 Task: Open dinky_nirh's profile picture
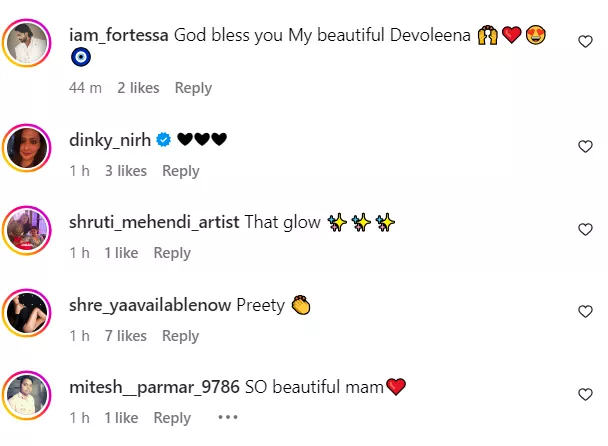28,147
